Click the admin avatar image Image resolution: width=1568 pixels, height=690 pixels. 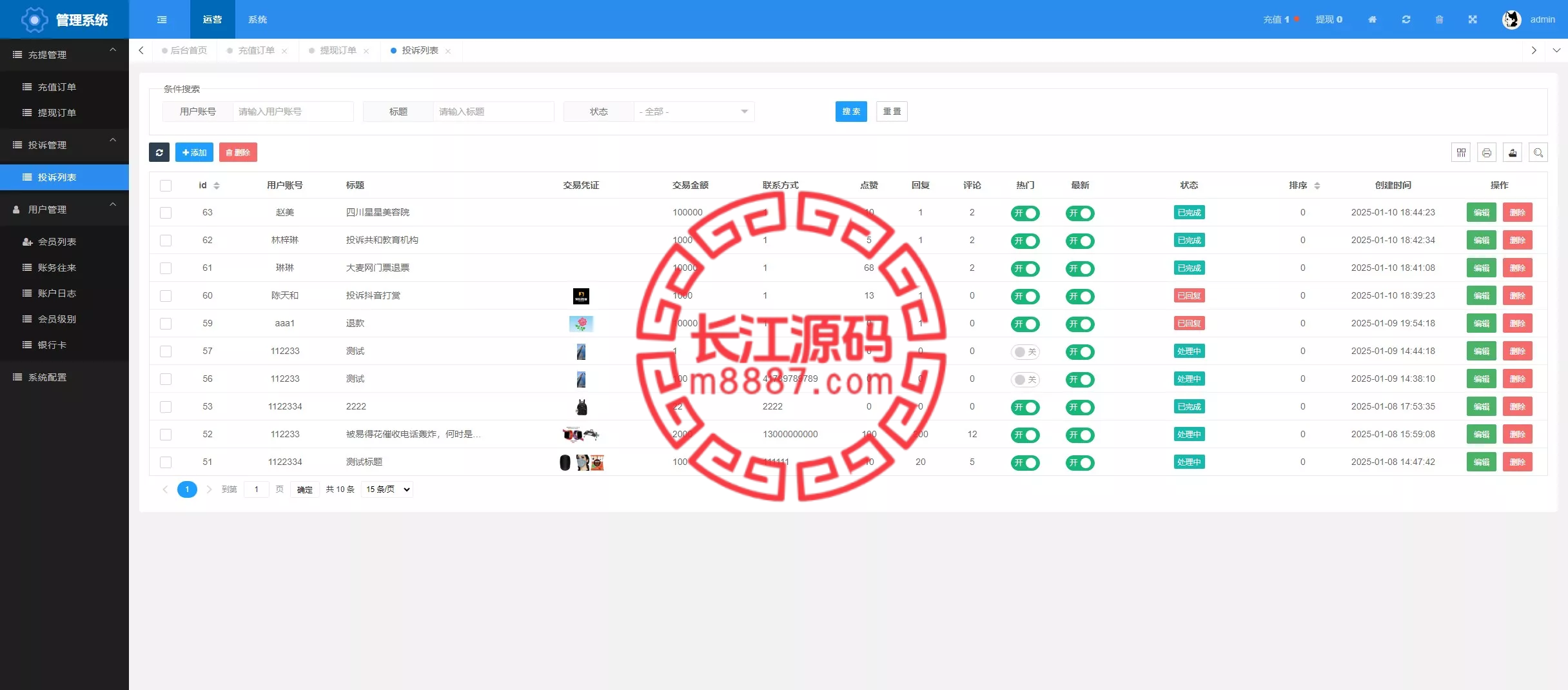[x=1511, y=19]
